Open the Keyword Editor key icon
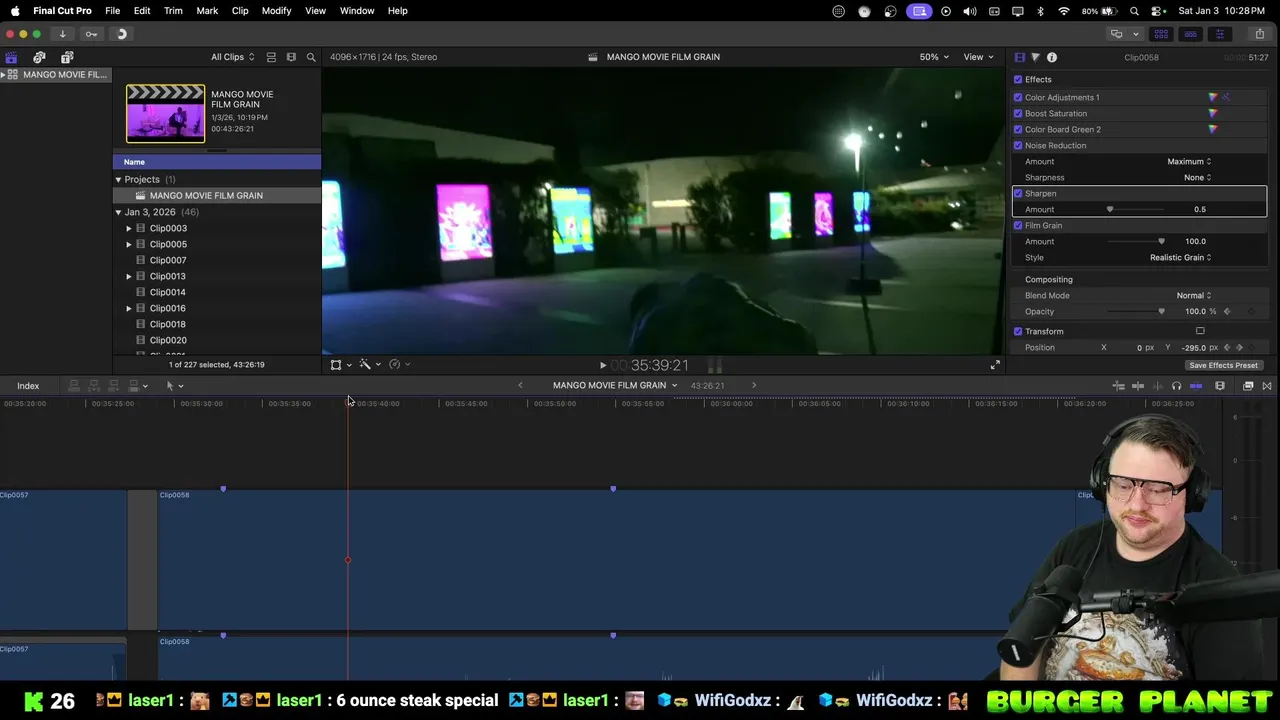1280x720 pixels. [91, 34]
